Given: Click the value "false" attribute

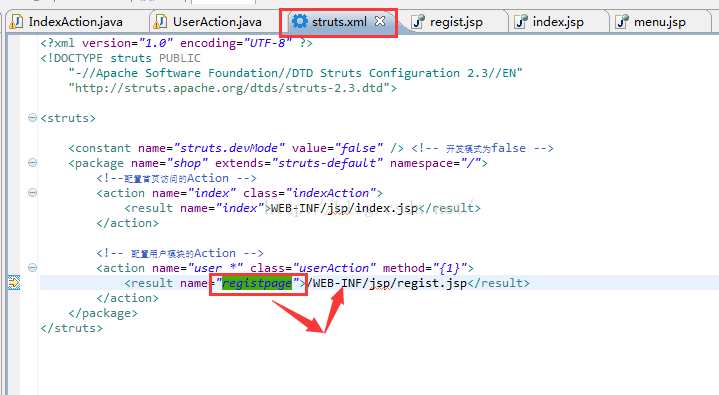Looking at the screenshot, I should click(x=359, y=148).
